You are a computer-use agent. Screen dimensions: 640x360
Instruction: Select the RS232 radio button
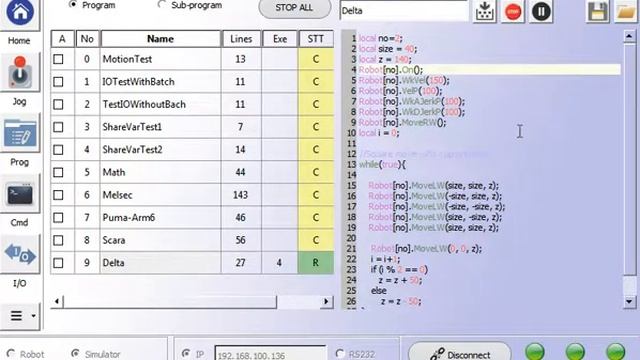[340, 353]
